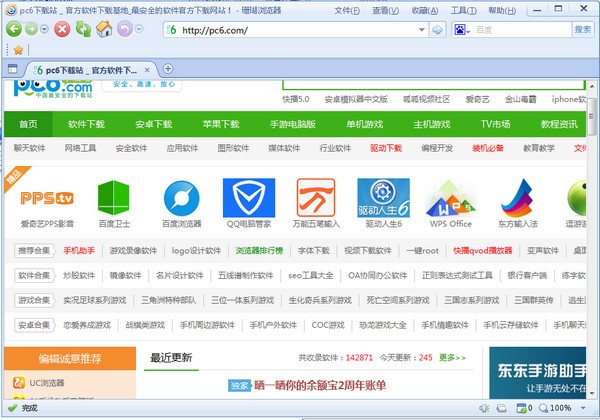Click the 安卓模拟器中文版 hot search link
Viewport: 600px width, 420px height.
click(356, 99)
